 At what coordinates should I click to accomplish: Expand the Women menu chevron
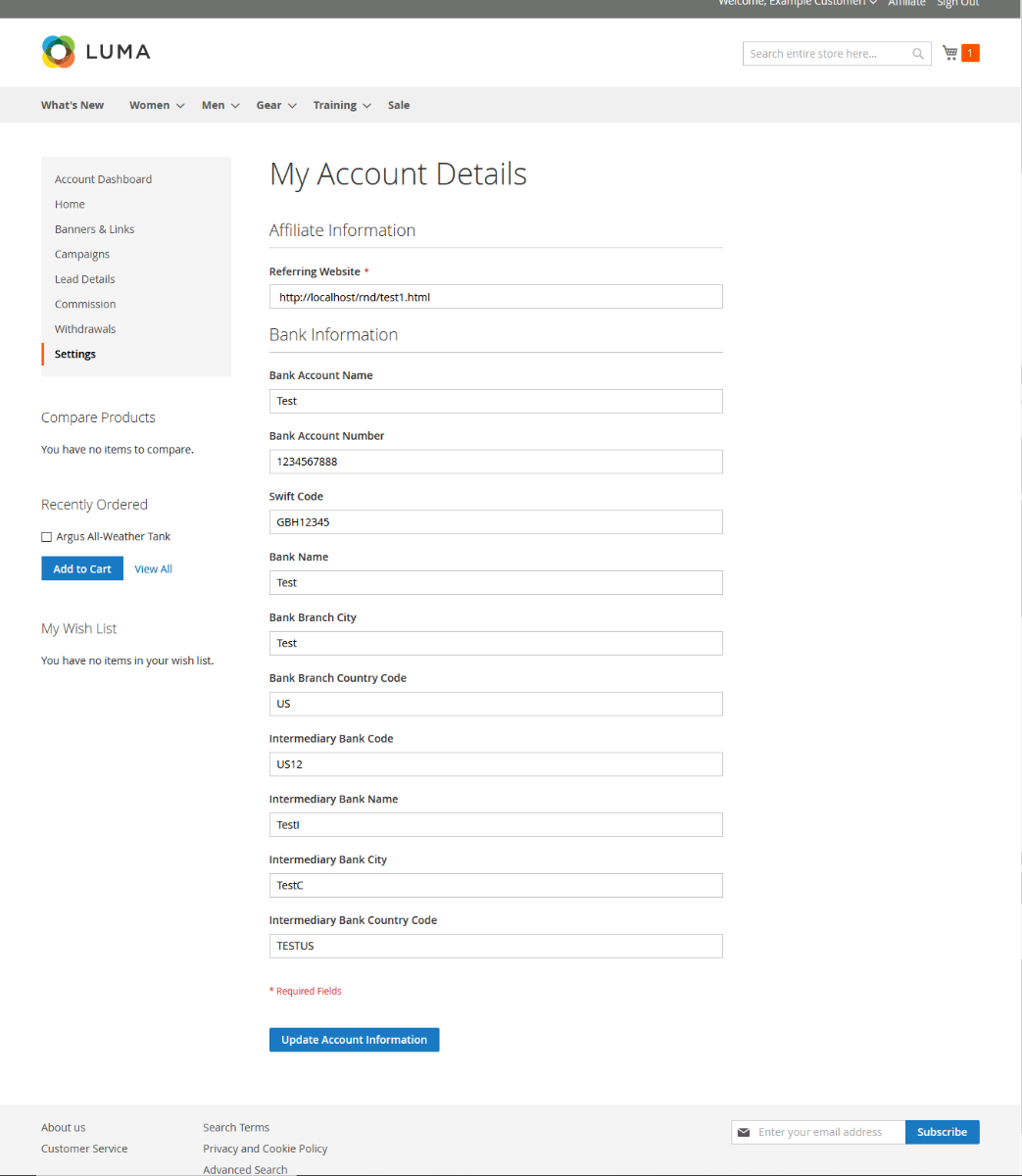(x=180, y=106)
